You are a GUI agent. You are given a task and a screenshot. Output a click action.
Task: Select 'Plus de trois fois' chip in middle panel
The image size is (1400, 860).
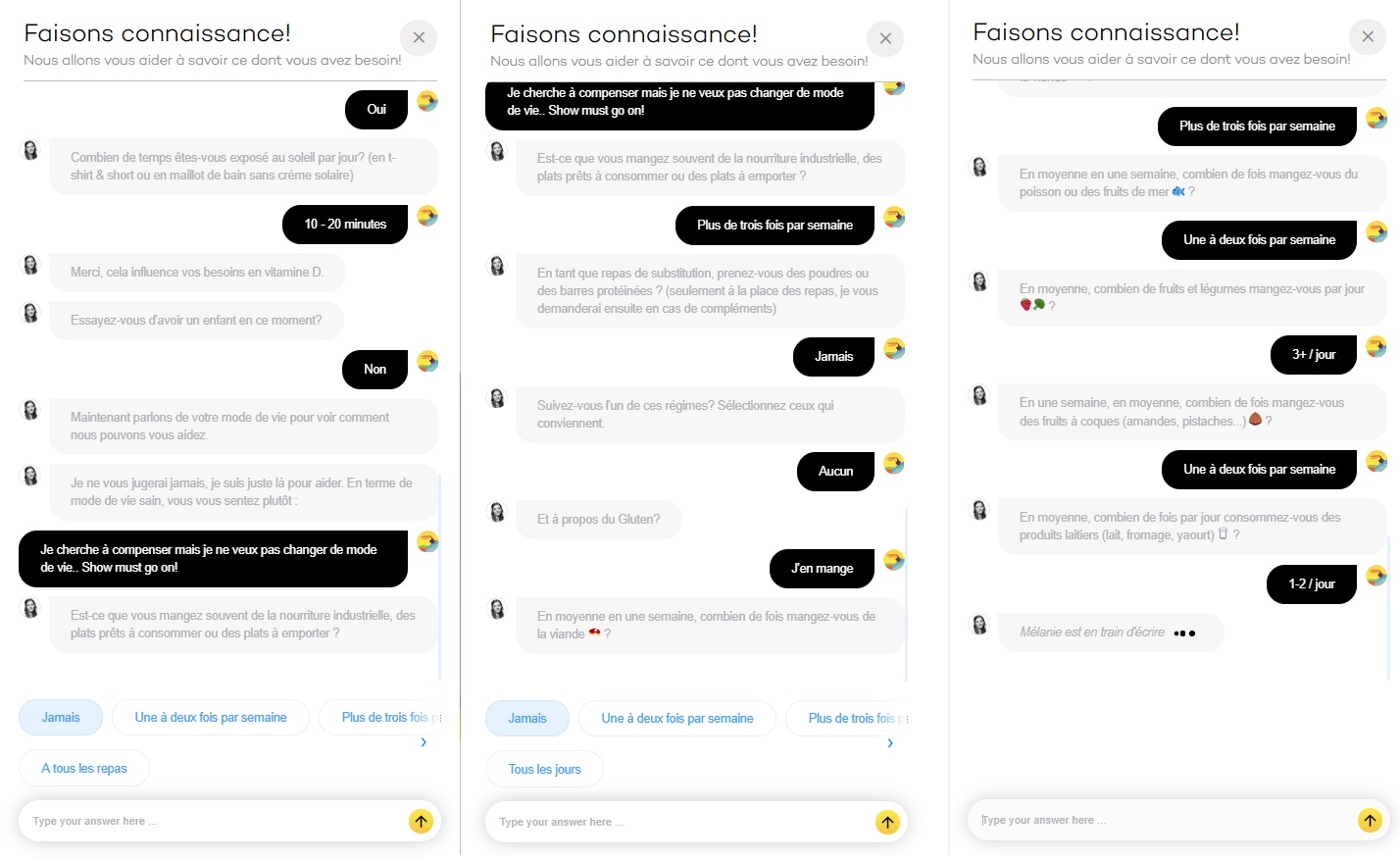point(847,719)
